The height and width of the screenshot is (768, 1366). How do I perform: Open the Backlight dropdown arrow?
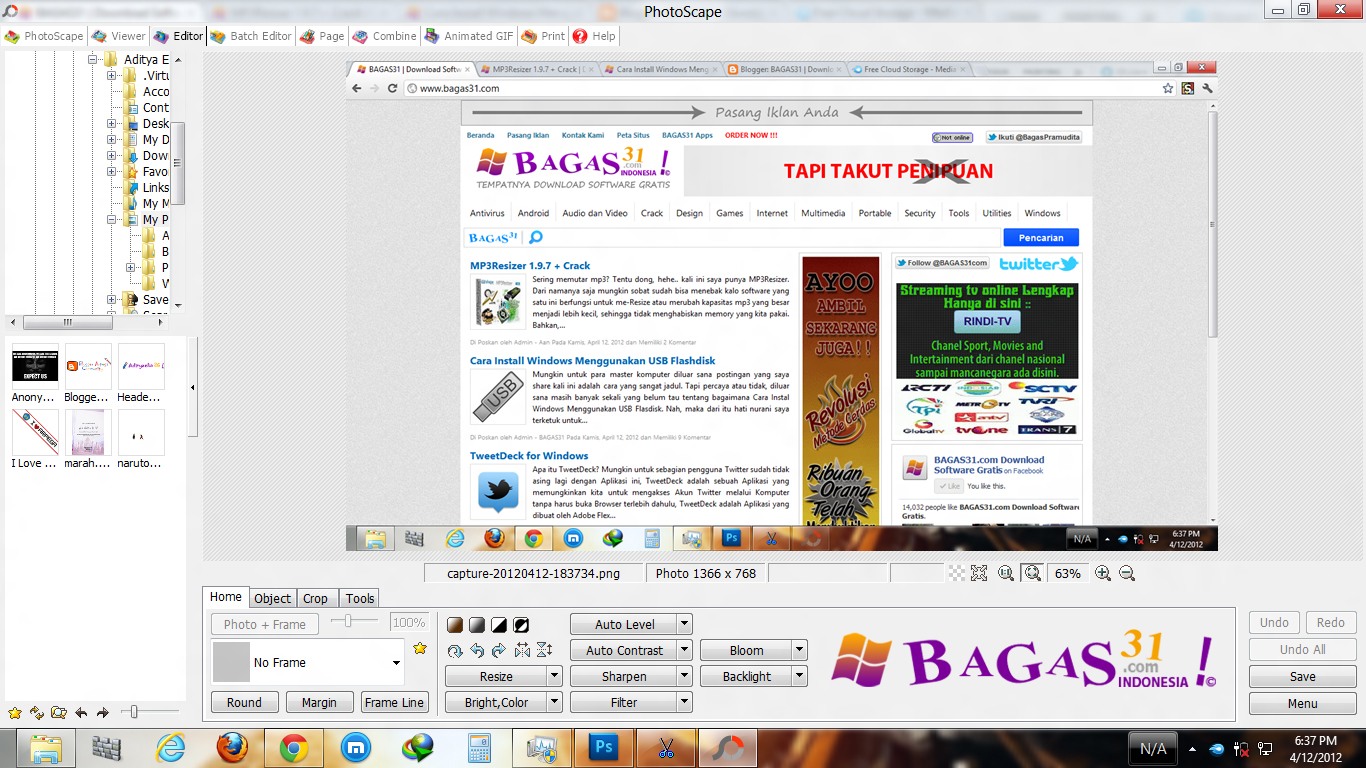coord(799,676)
